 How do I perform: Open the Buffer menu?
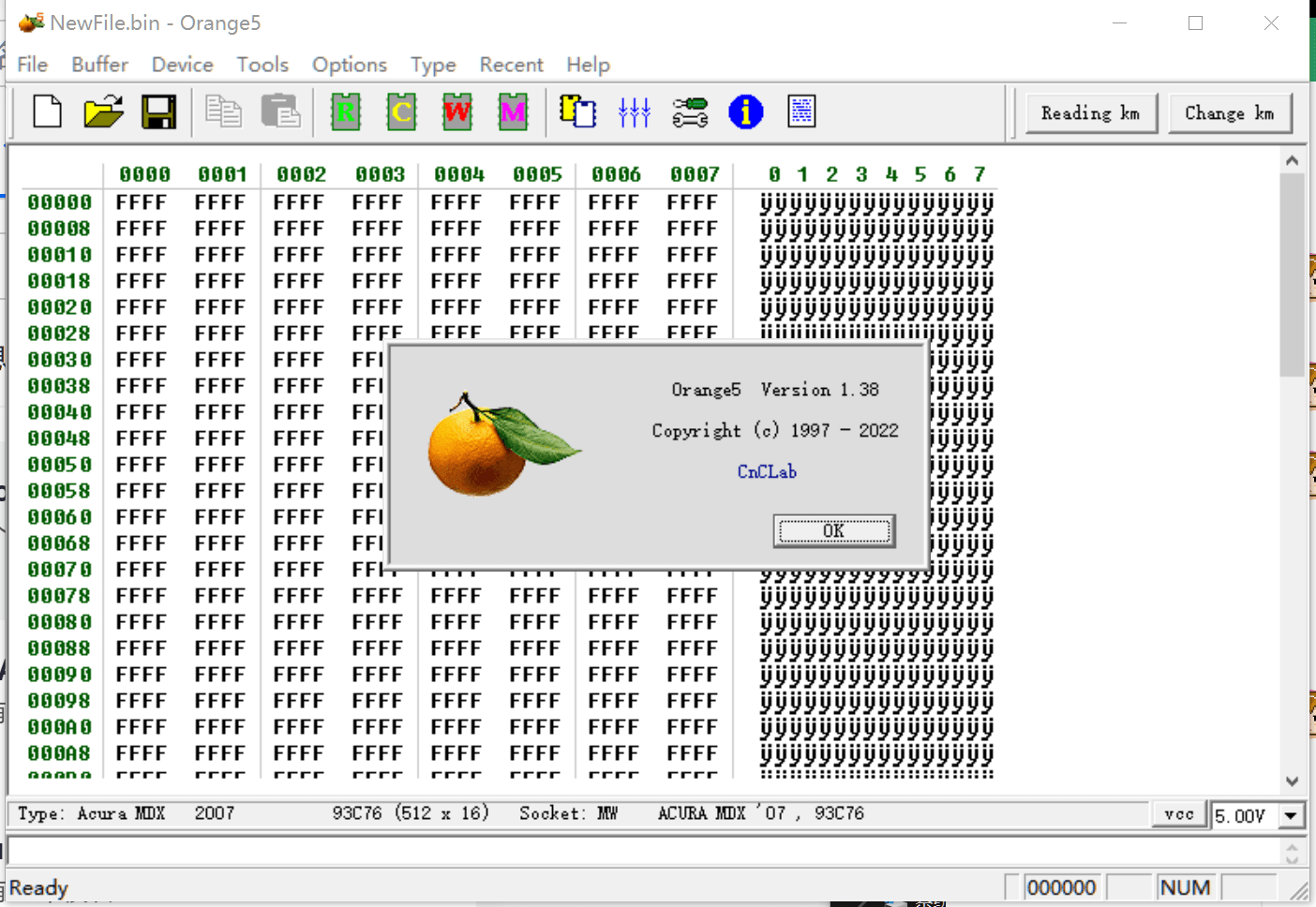[x=99, y=65]
